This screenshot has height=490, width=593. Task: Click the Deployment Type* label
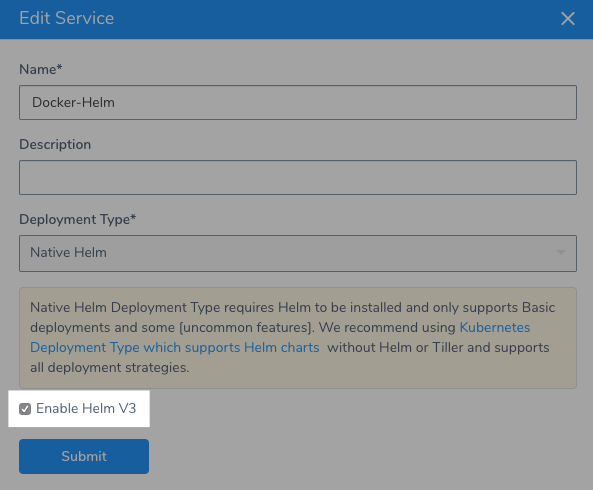[x=78, y=219]
